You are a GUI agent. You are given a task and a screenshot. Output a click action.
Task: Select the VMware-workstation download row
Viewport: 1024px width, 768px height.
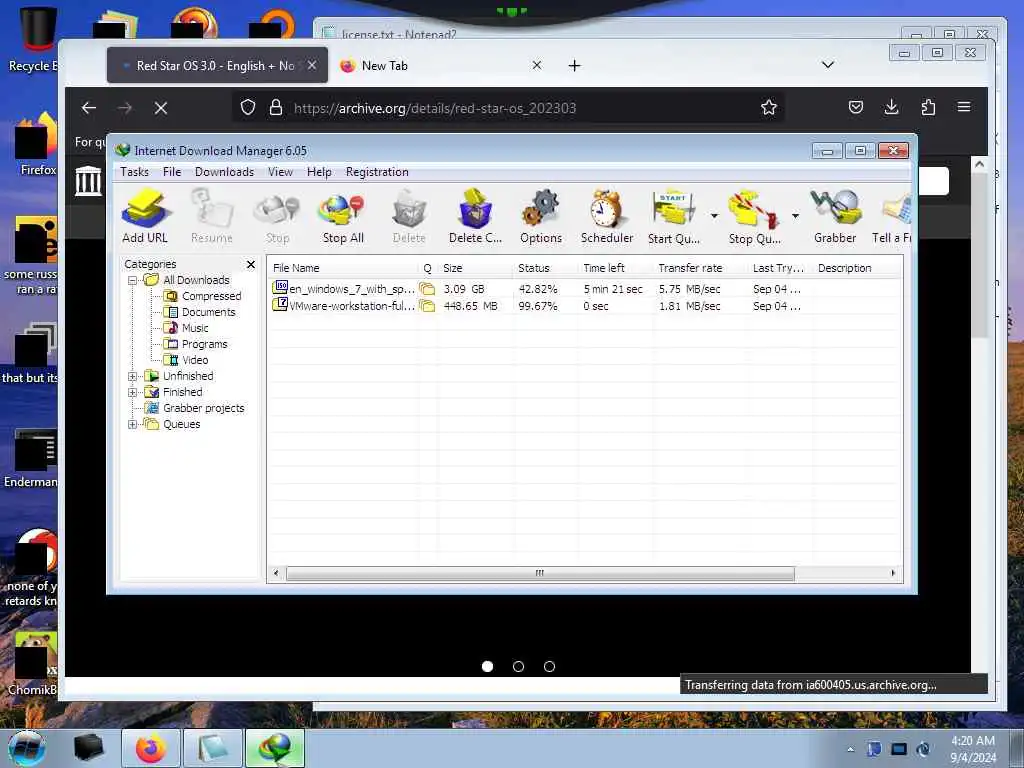pyautogui.click(x=584, y=306)
